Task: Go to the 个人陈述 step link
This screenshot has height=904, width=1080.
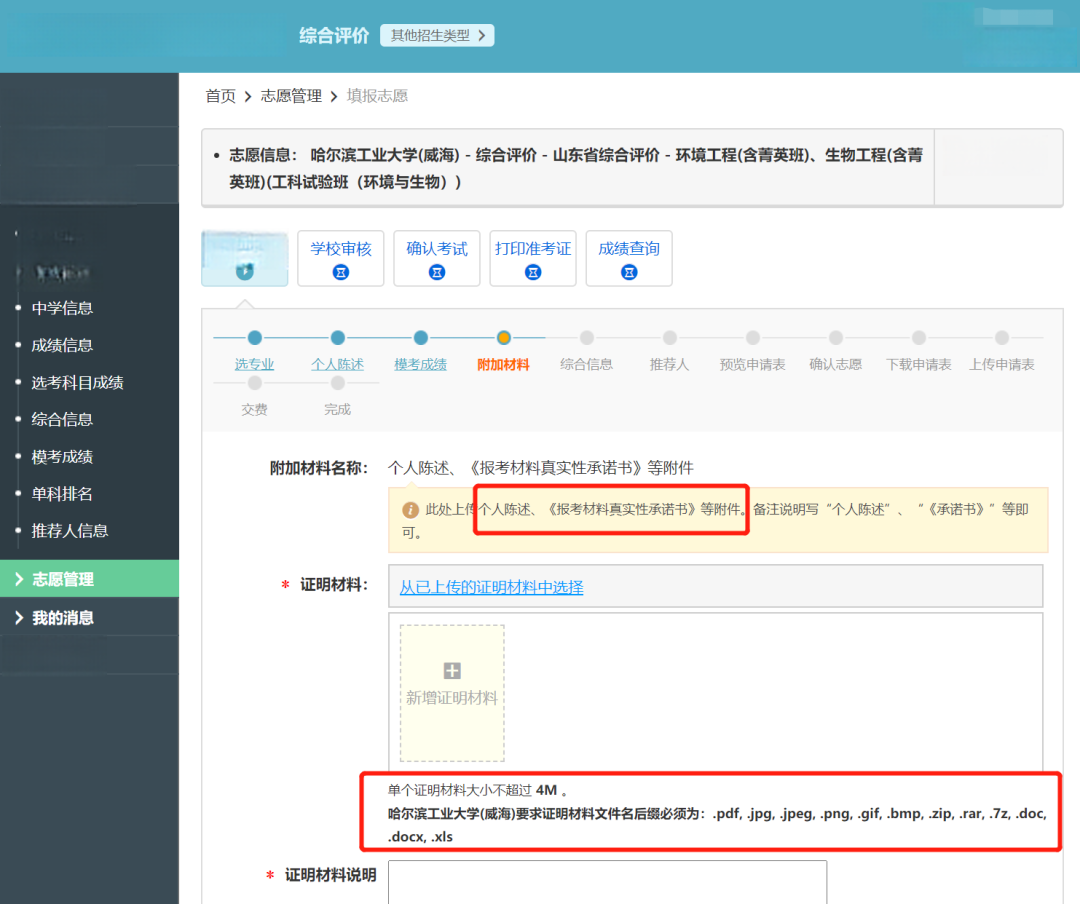Action: (x=338, y=364)
